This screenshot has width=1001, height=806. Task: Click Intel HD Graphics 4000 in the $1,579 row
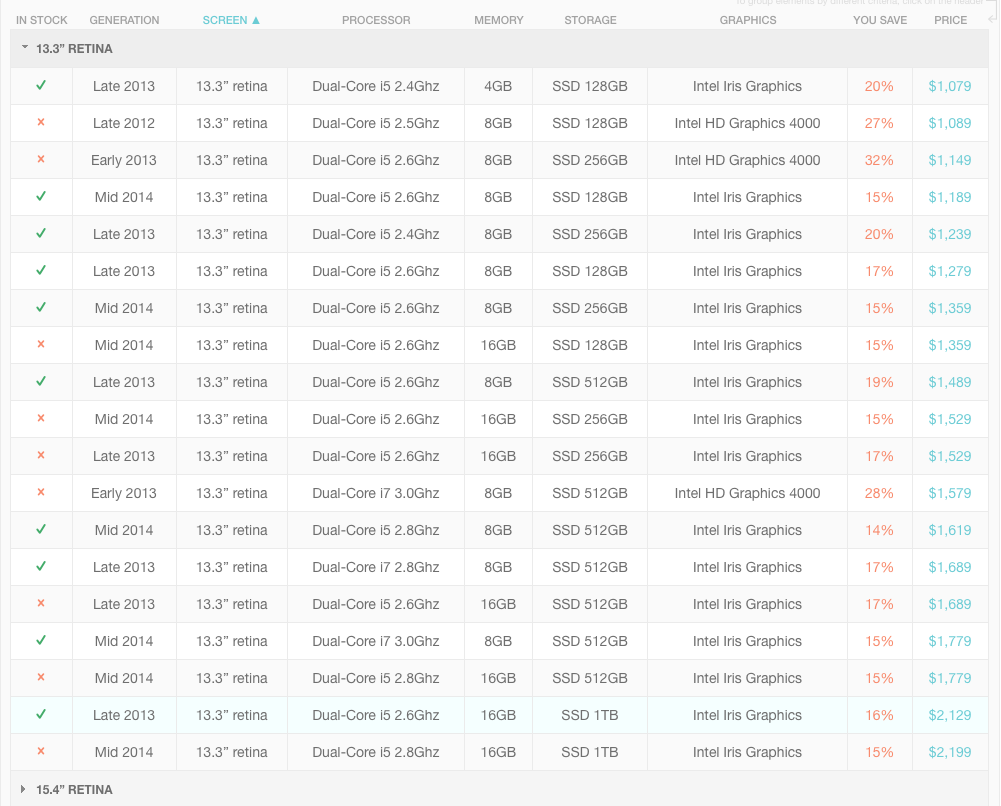click(x=748, y=493)
